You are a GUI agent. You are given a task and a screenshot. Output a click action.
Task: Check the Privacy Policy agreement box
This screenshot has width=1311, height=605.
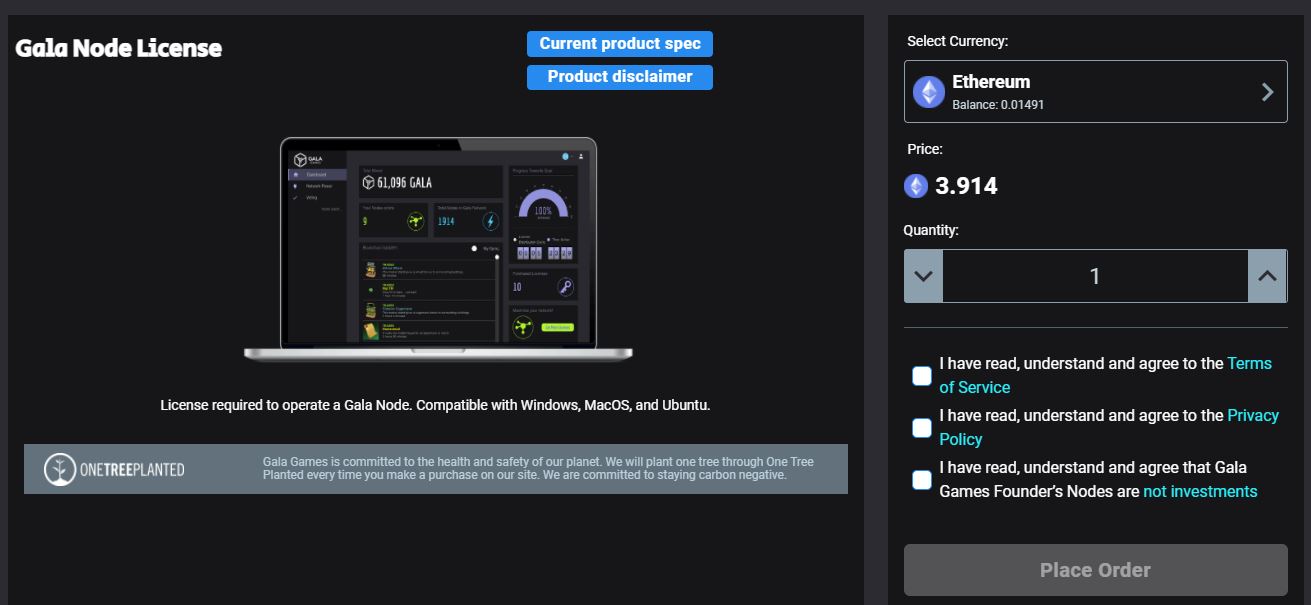(922, 428)
